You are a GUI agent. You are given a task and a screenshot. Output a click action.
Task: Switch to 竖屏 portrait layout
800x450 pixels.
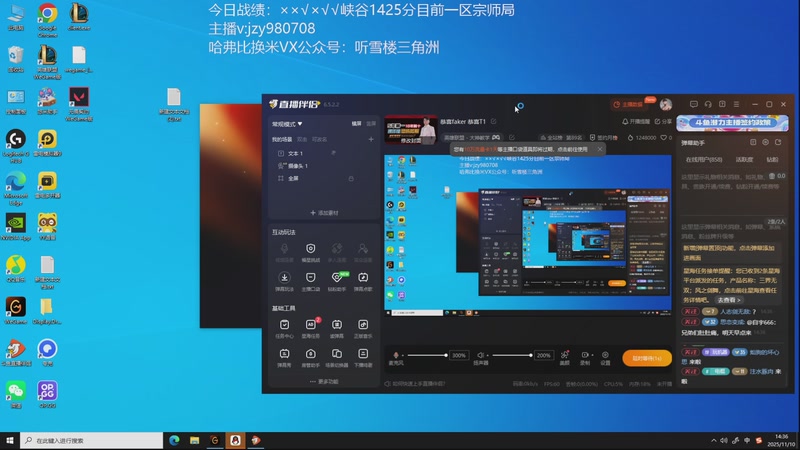tap(371, 124)
